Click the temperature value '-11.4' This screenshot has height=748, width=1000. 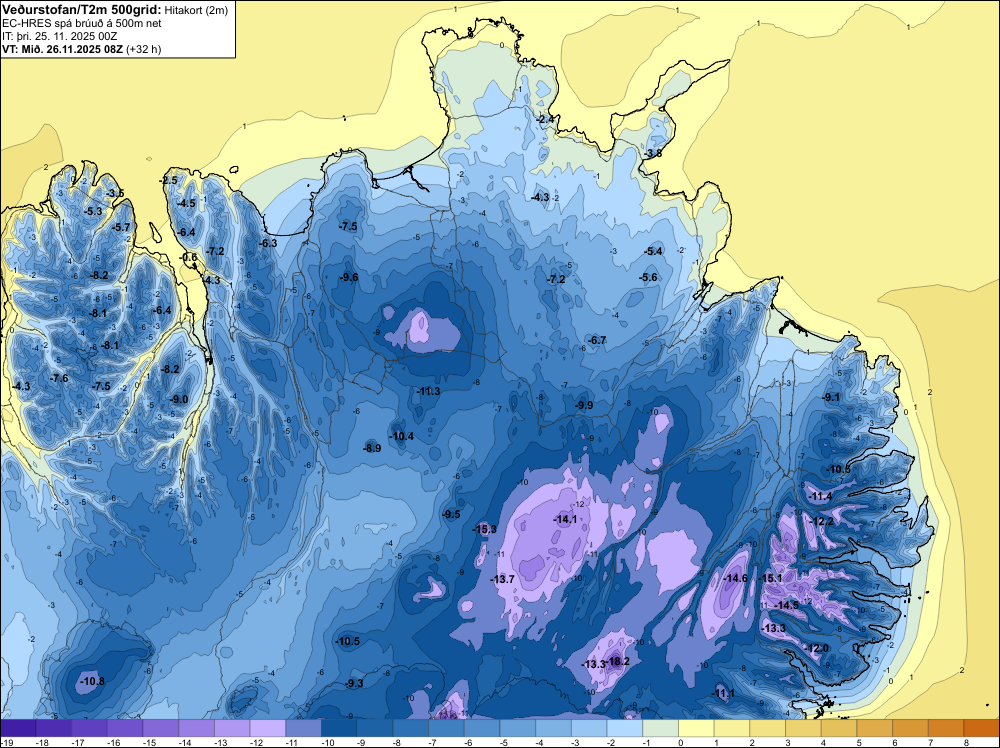(821, 496)
